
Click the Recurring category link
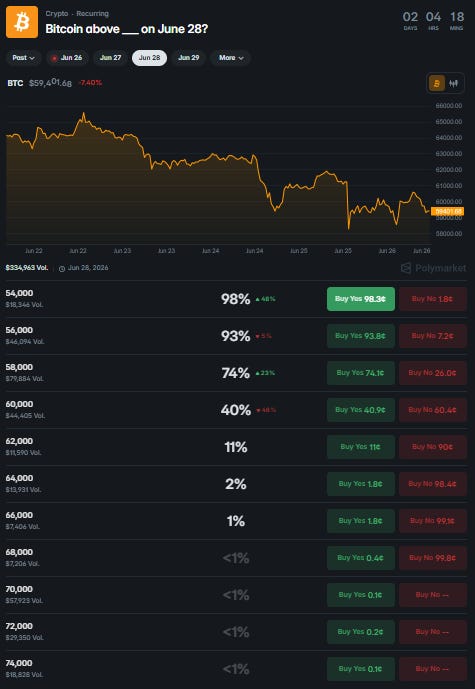point(92,14)
